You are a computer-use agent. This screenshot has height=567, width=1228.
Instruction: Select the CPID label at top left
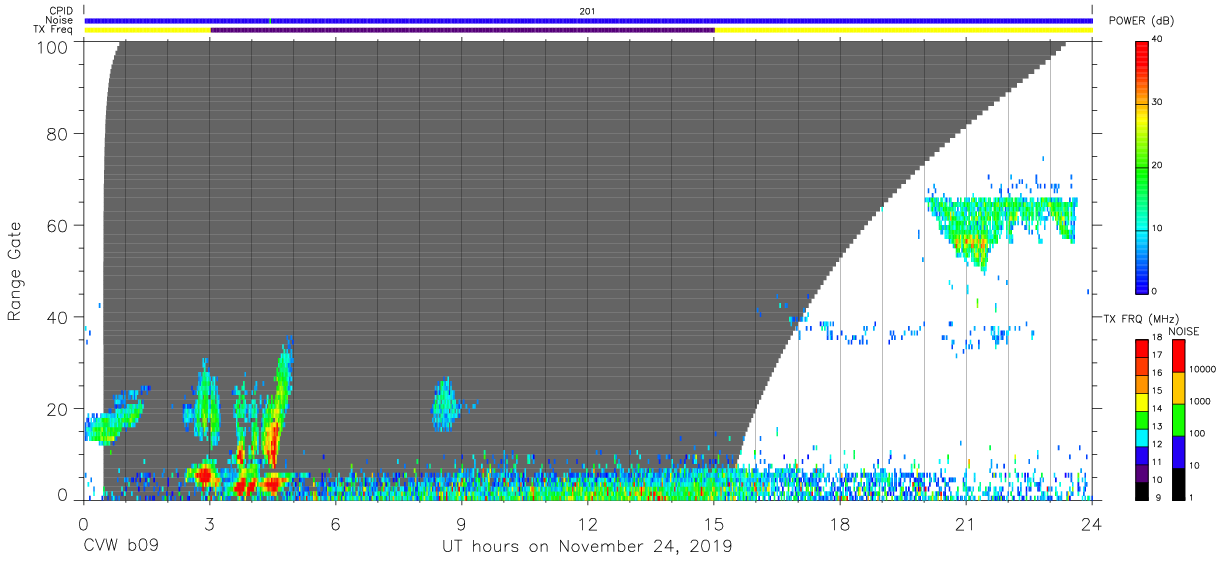[62, 11]
